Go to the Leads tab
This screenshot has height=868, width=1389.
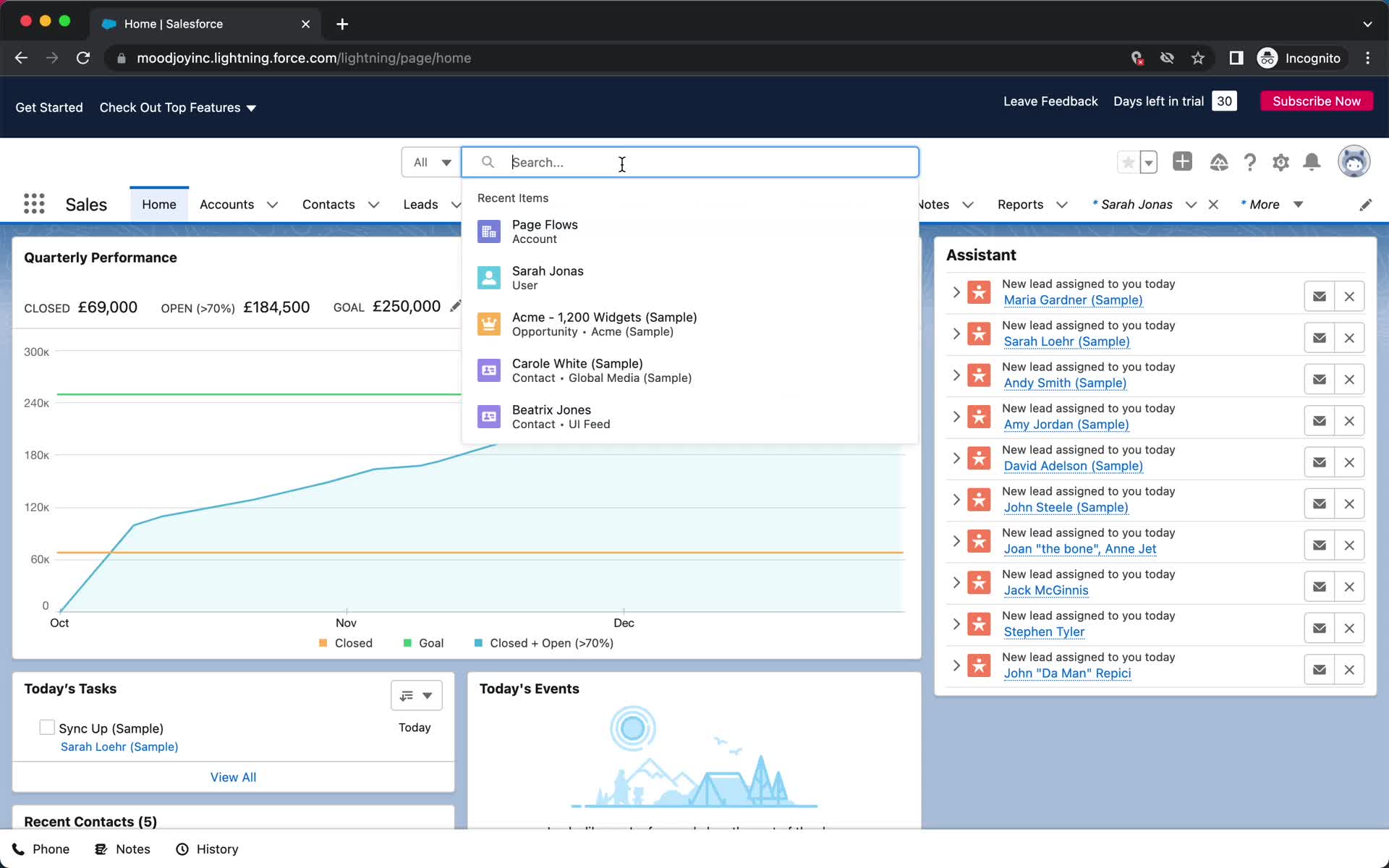(x=420, y=205)
